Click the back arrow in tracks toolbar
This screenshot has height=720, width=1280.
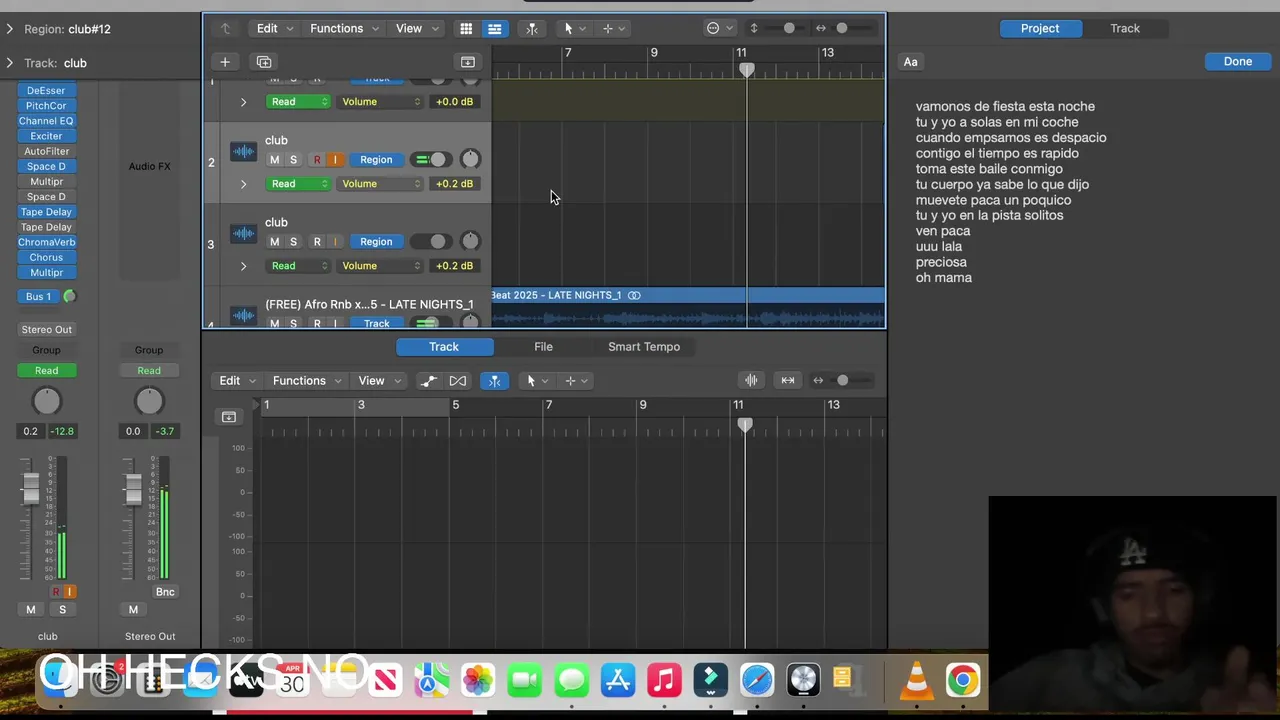pos(226,29)
